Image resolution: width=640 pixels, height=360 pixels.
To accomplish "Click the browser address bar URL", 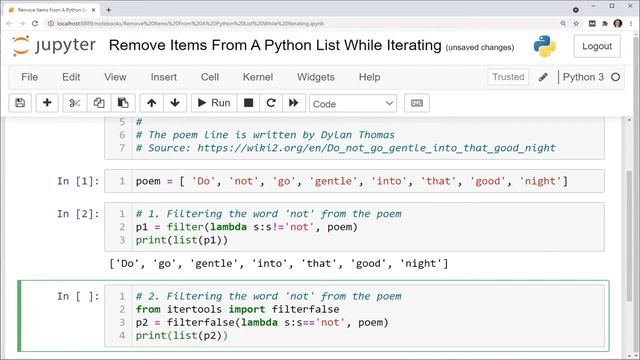I will [x=190, y=24].
